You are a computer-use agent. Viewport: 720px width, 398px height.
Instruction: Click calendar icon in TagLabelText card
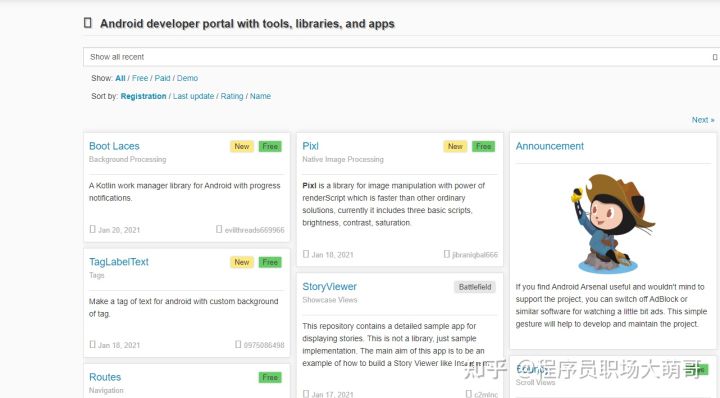(92, 344)
